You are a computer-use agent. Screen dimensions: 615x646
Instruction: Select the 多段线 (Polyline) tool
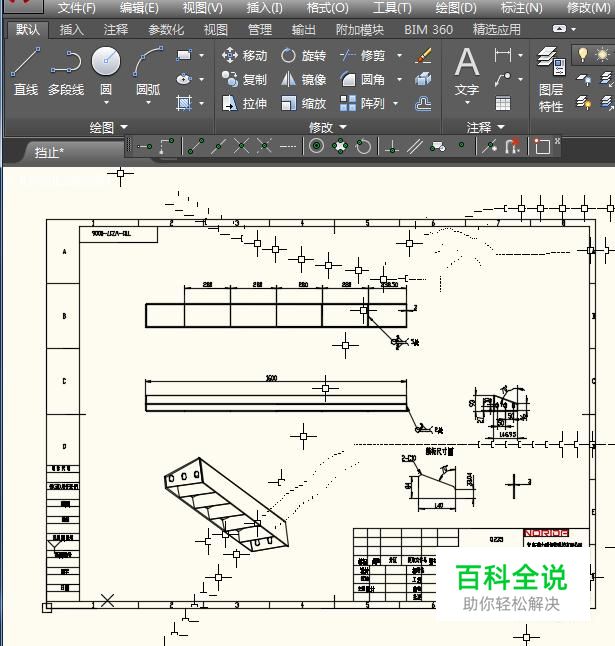click(66, 71)
